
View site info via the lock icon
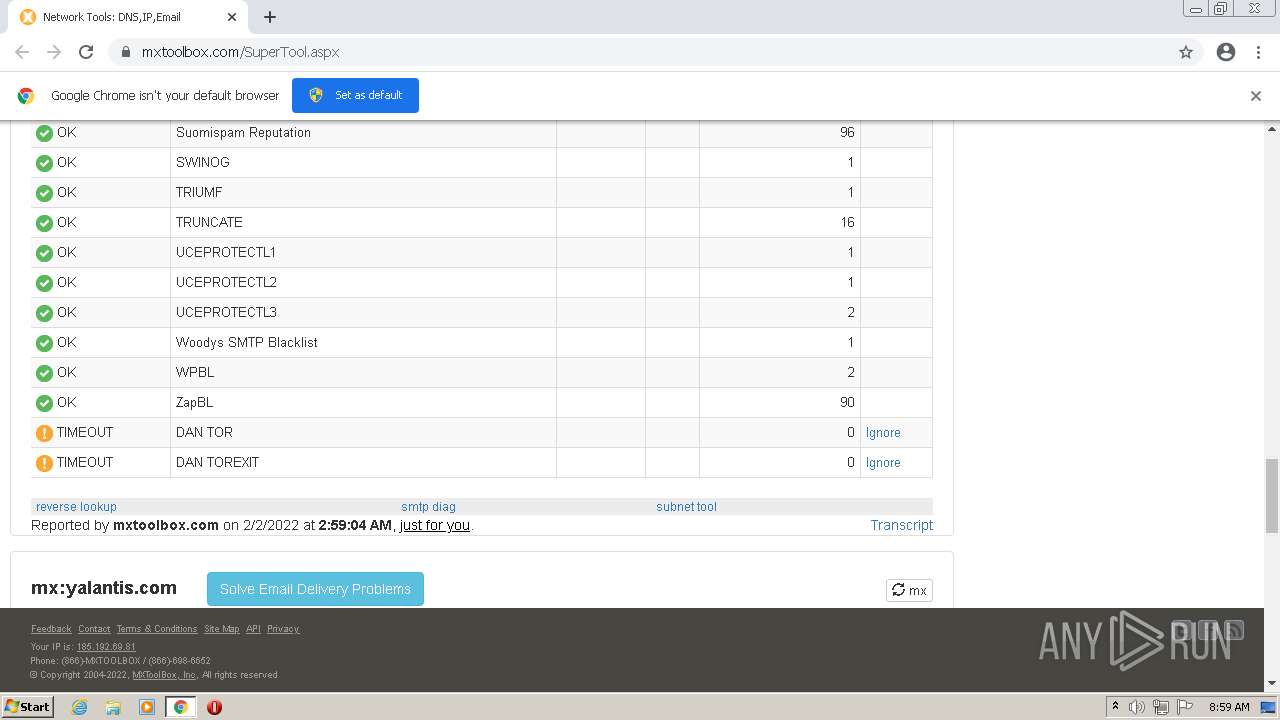pyautogui.click(x=125, y=52)
